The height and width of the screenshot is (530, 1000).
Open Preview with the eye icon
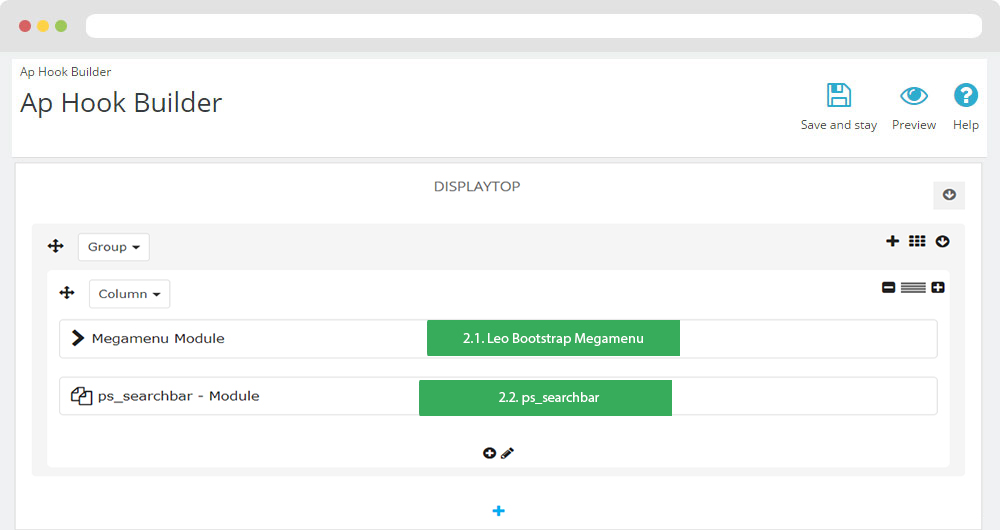913,96
